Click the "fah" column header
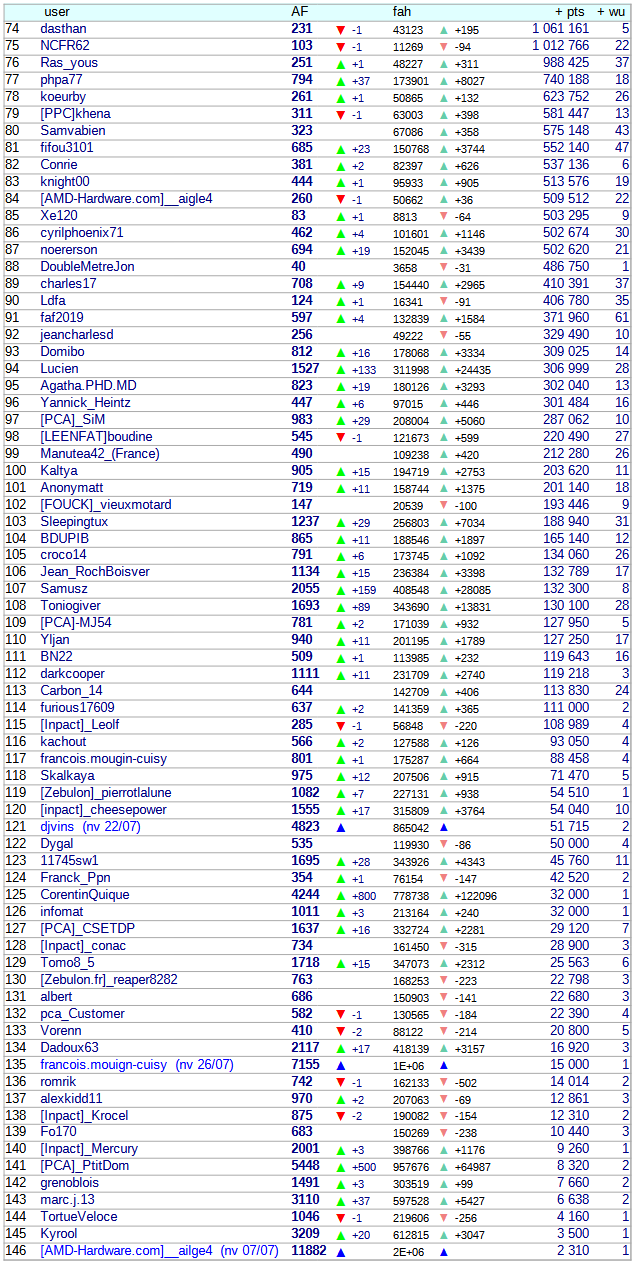This screenshot has height=1264, width=635. 401,11
